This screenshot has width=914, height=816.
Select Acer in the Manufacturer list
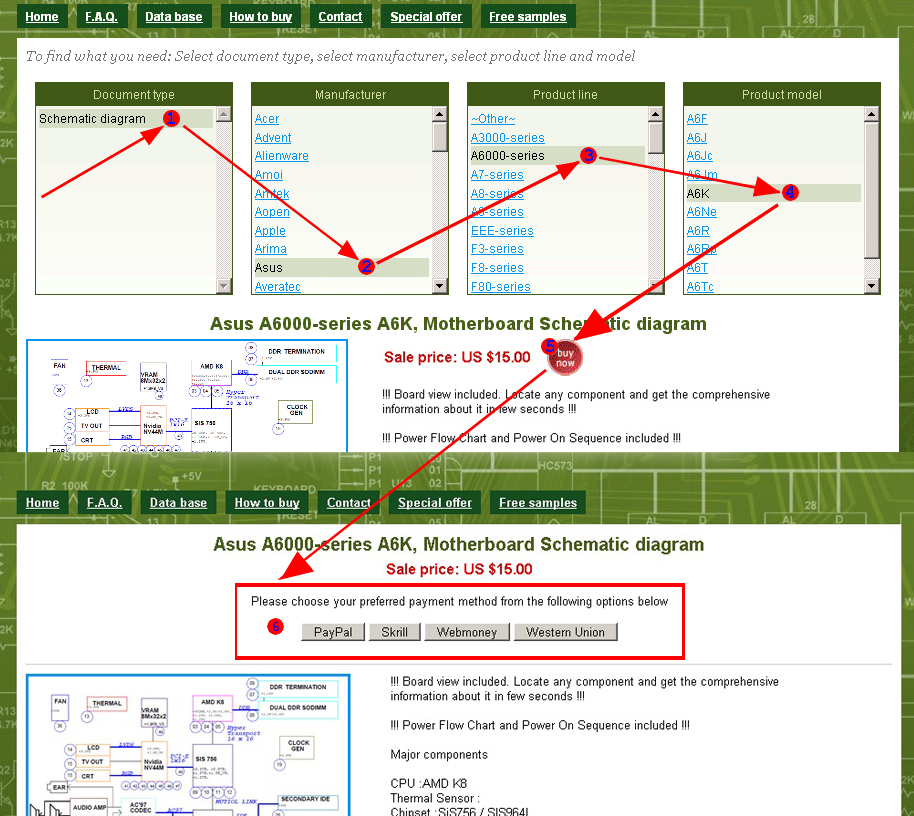click(267, 119)
